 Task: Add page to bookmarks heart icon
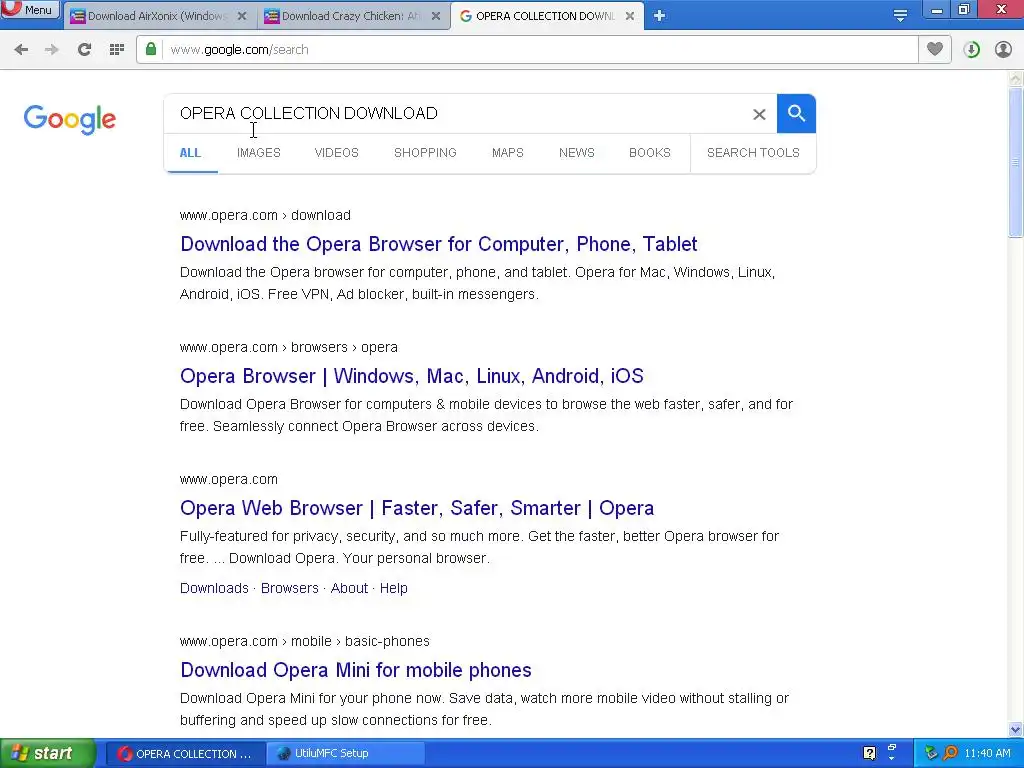[x=935, y=49]
